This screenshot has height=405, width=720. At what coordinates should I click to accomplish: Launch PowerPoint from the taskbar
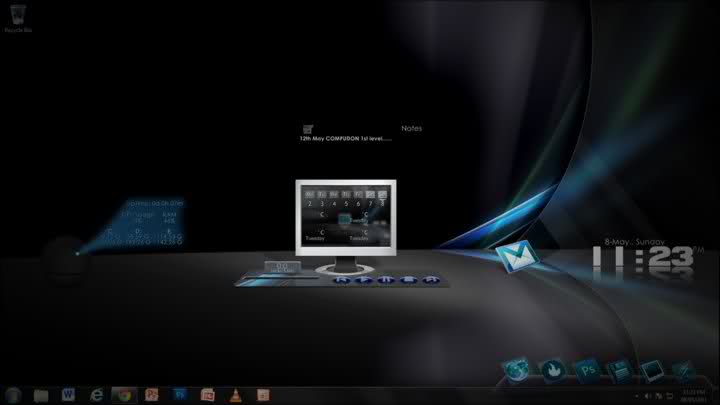tap(208, 395)
